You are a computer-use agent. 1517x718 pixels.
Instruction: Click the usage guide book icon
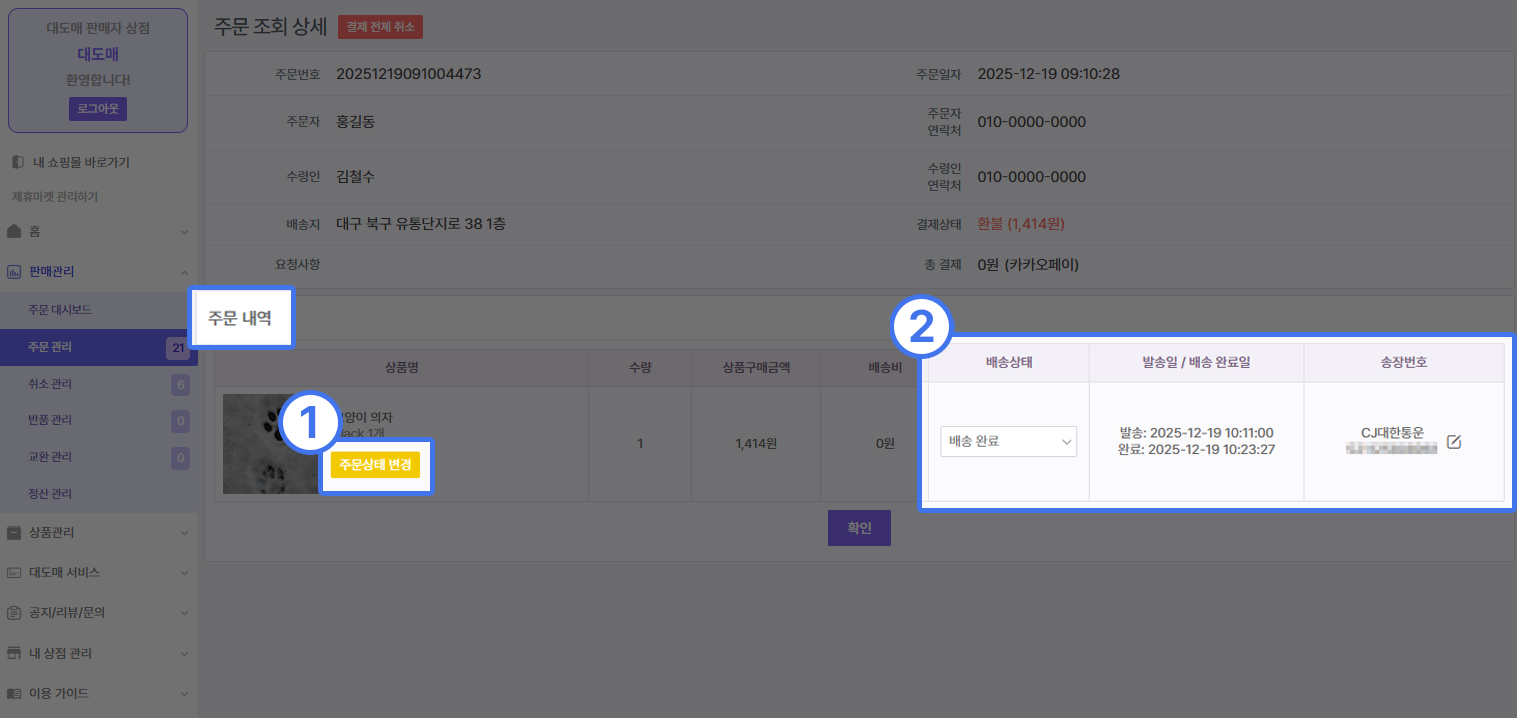click(x=14, y=693)
